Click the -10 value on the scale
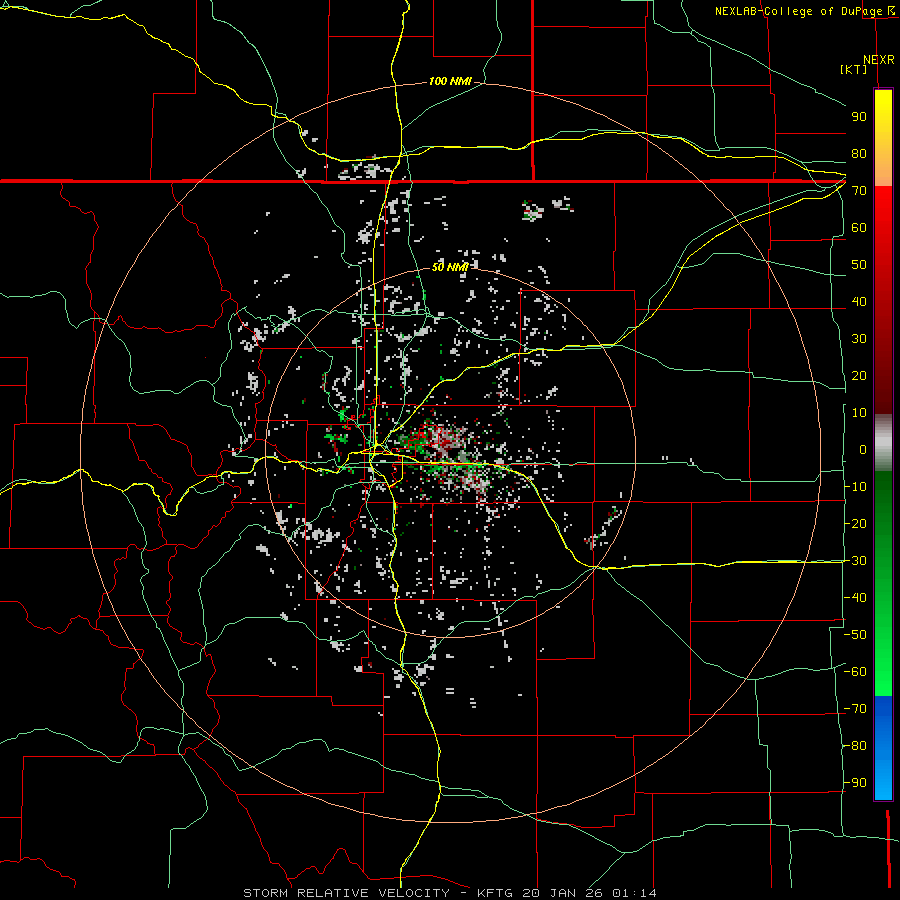 (x=855, y=487)
